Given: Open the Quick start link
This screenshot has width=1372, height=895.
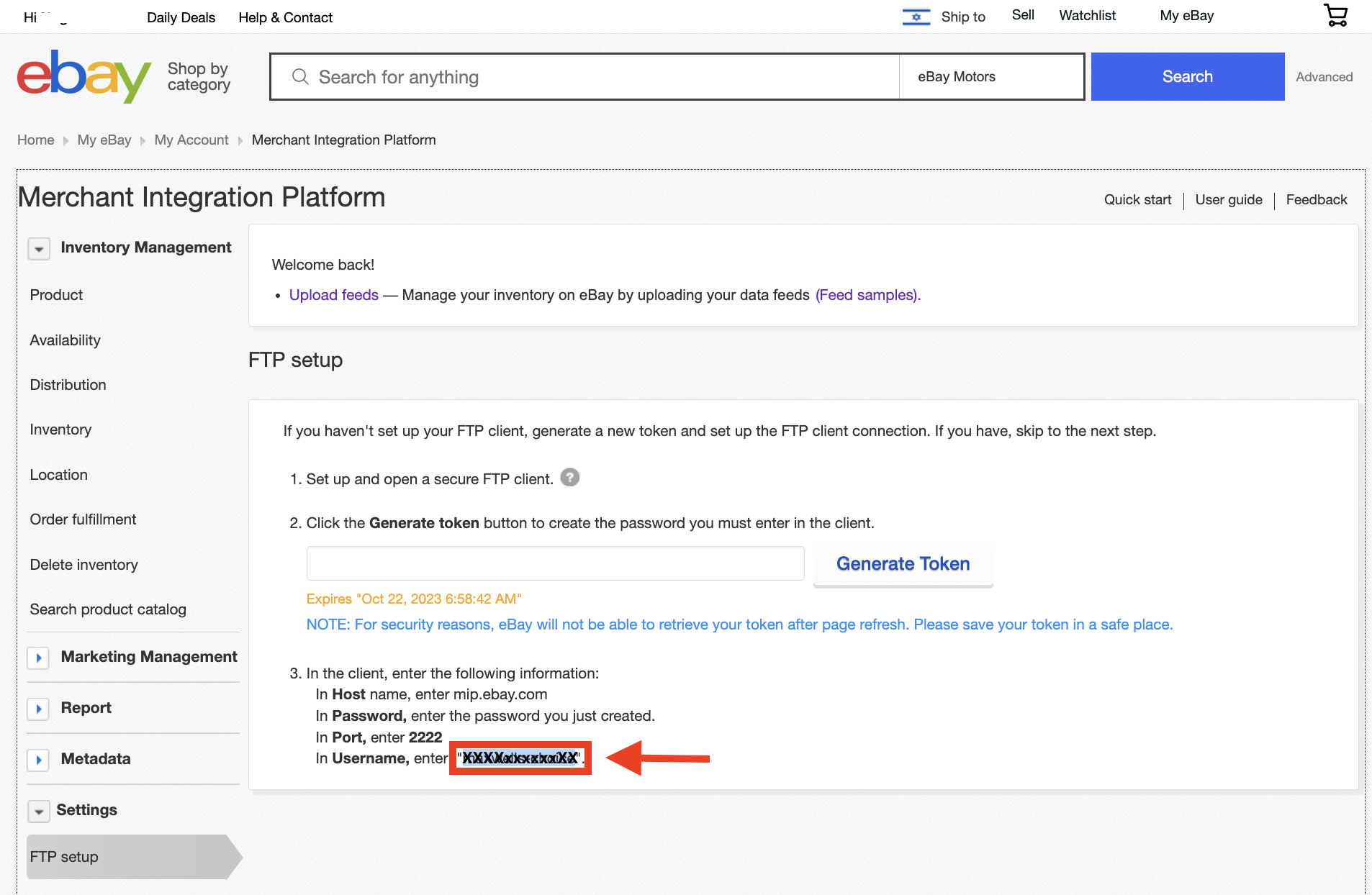Looking at the screenshot, I should click(1137, 199).
